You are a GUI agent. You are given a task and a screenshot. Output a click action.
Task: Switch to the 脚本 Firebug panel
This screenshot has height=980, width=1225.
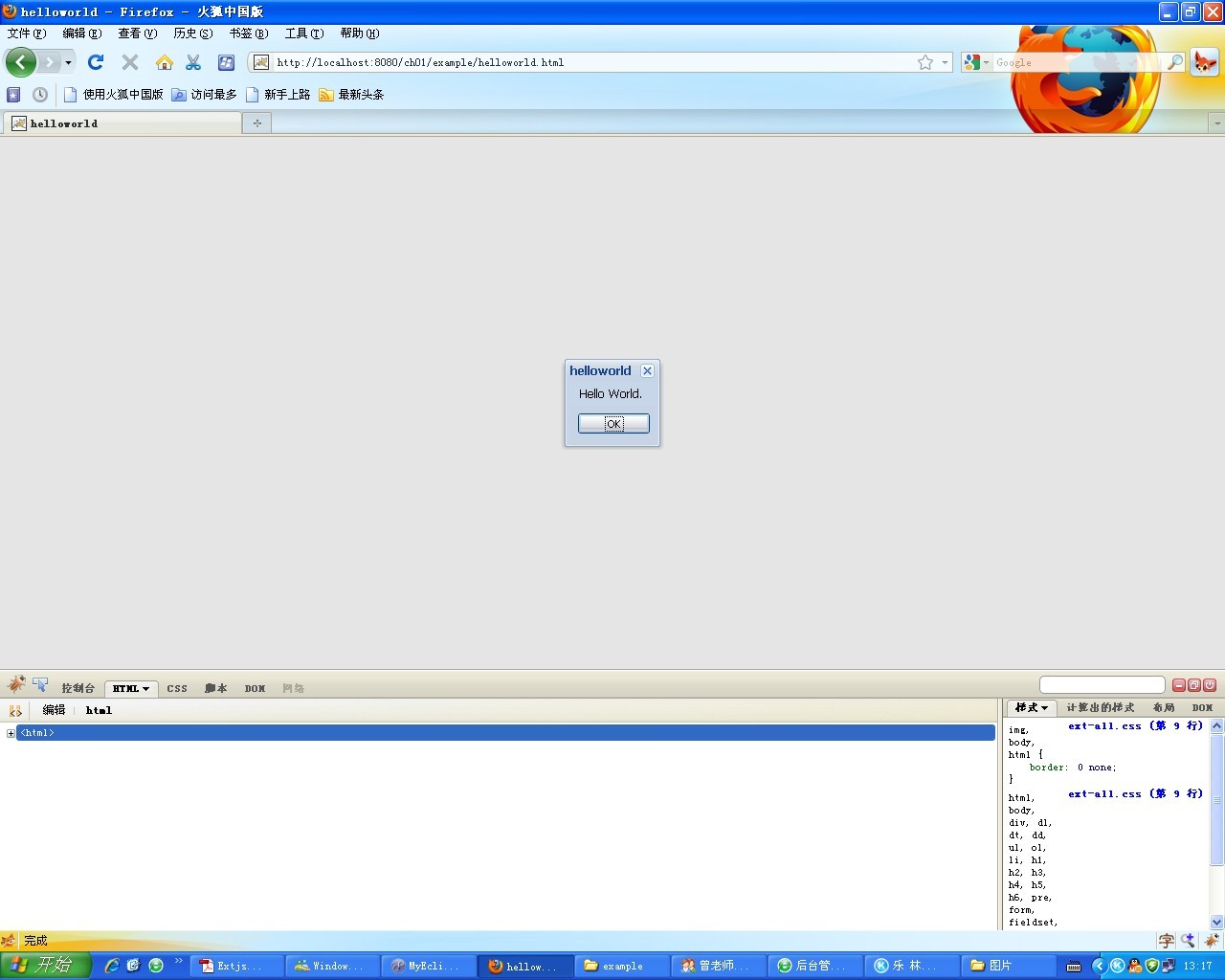pos(215,688)
